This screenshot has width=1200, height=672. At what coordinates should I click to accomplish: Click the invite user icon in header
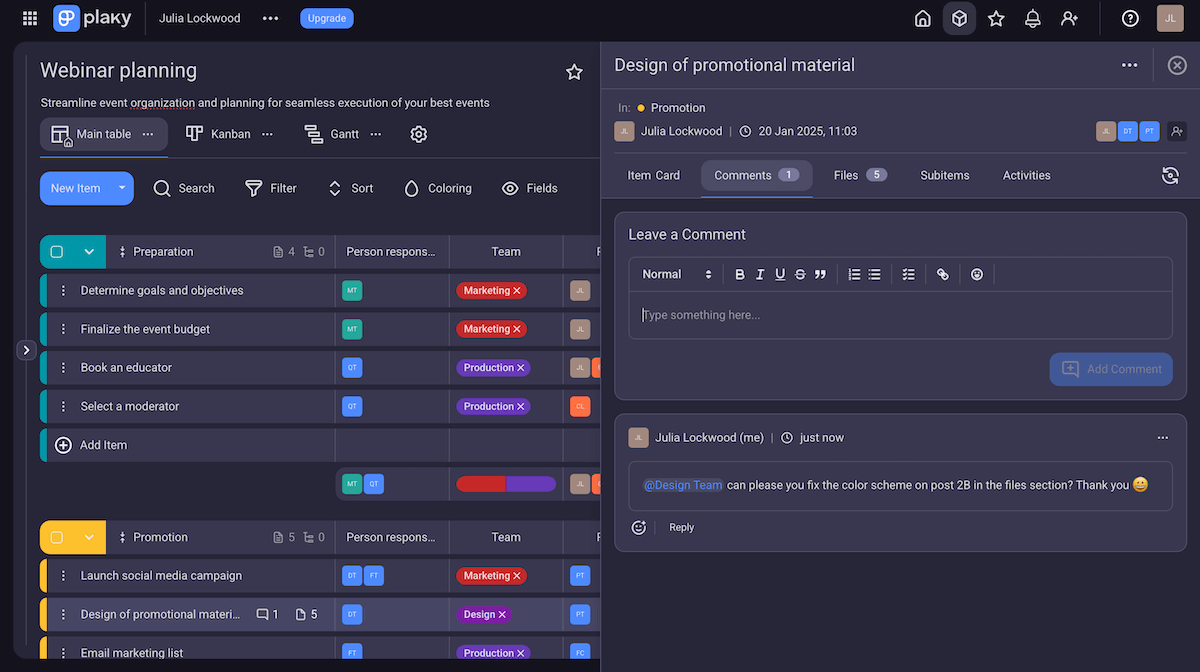(x=1070, y=18)
